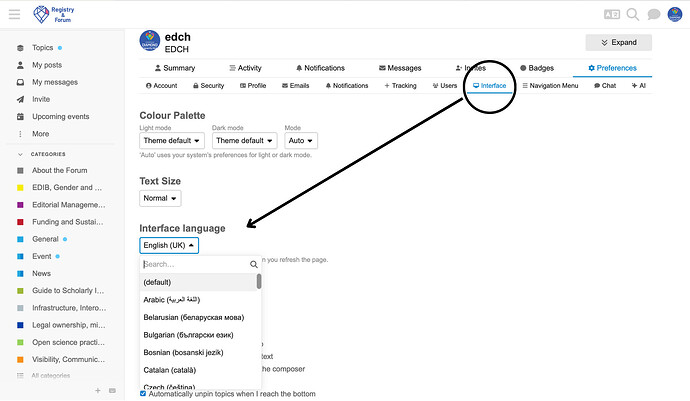Open All categories link
Image resolution: width=690 pixels, height=401 pixels.
51,375
